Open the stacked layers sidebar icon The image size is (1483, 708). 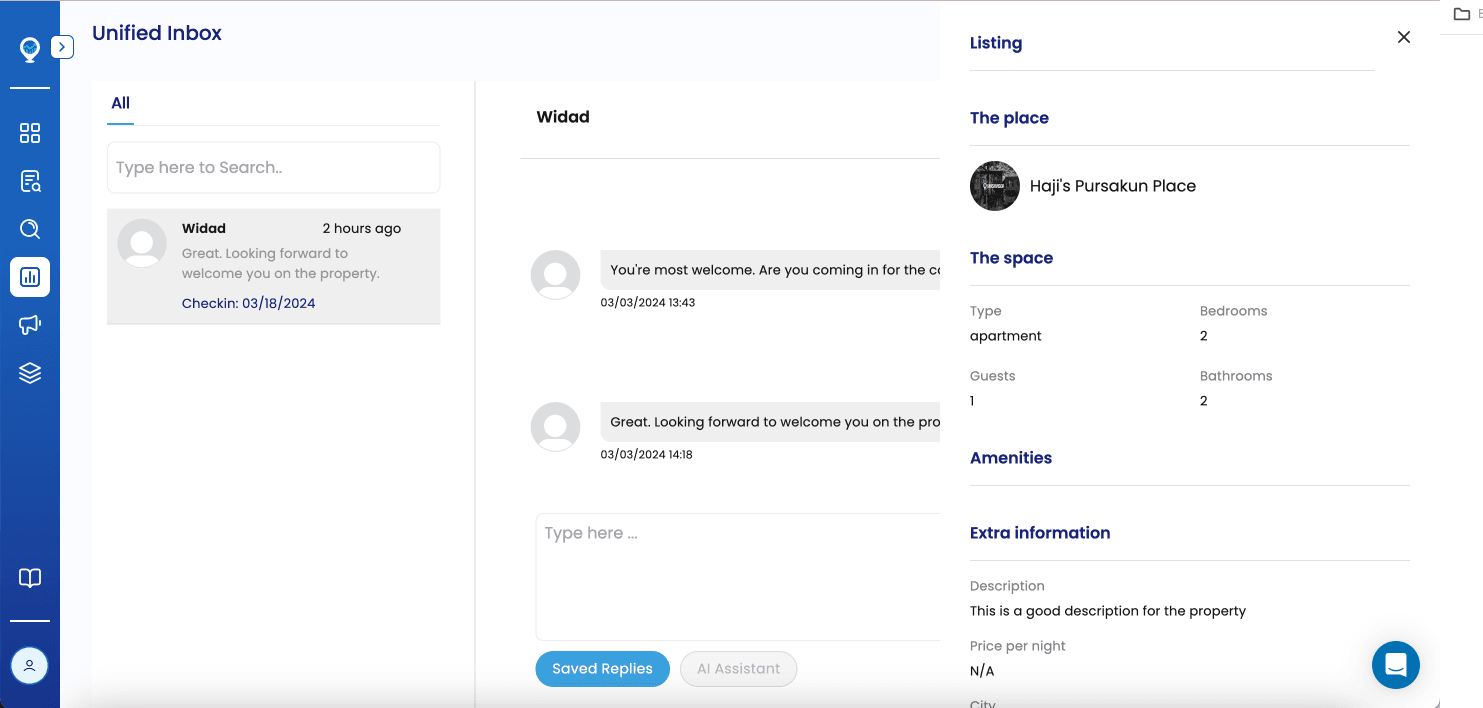tap(30, 373)
